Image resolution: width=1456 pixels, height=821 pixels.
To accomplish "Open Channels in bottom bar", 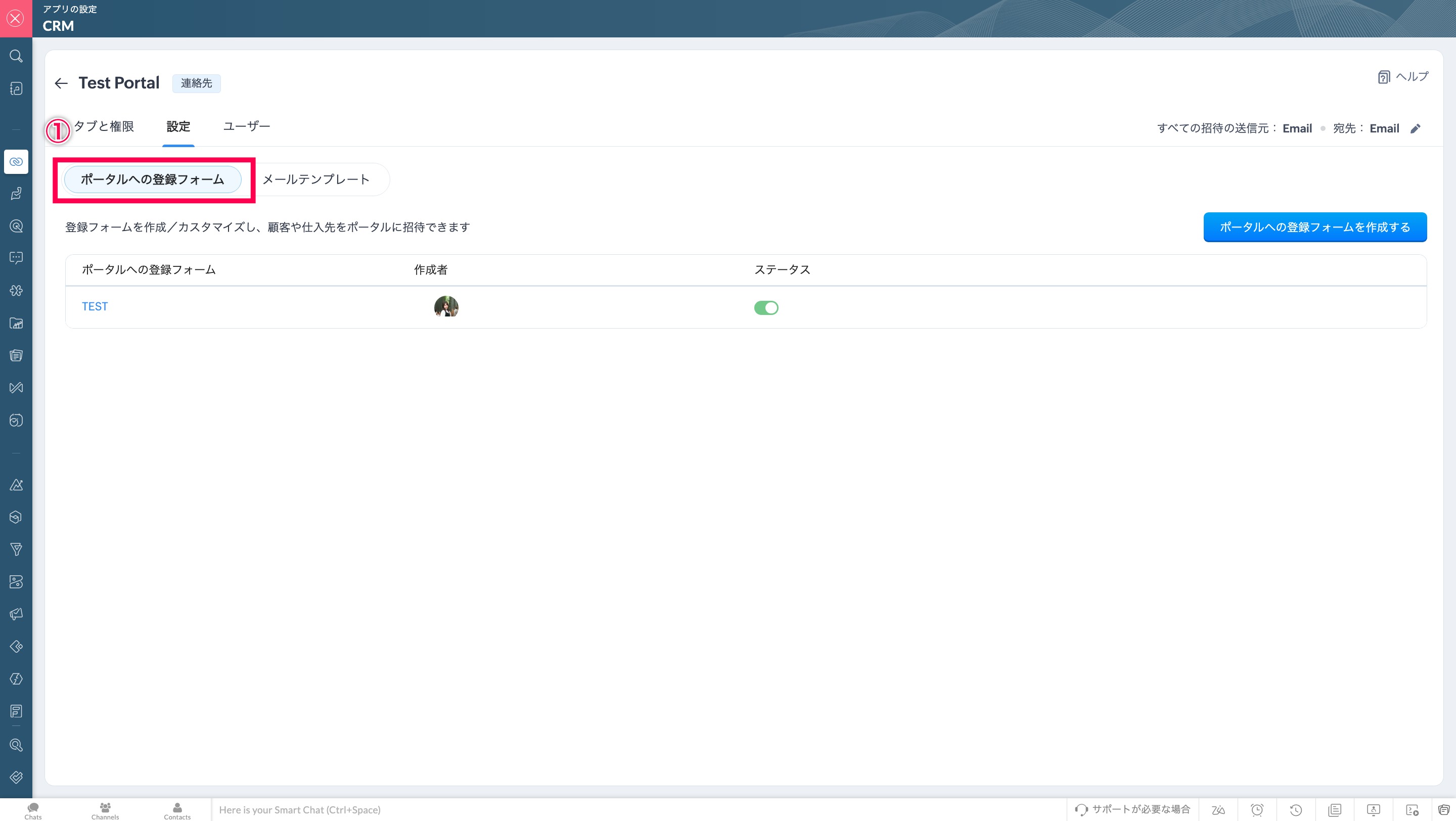I will (105, 810).
